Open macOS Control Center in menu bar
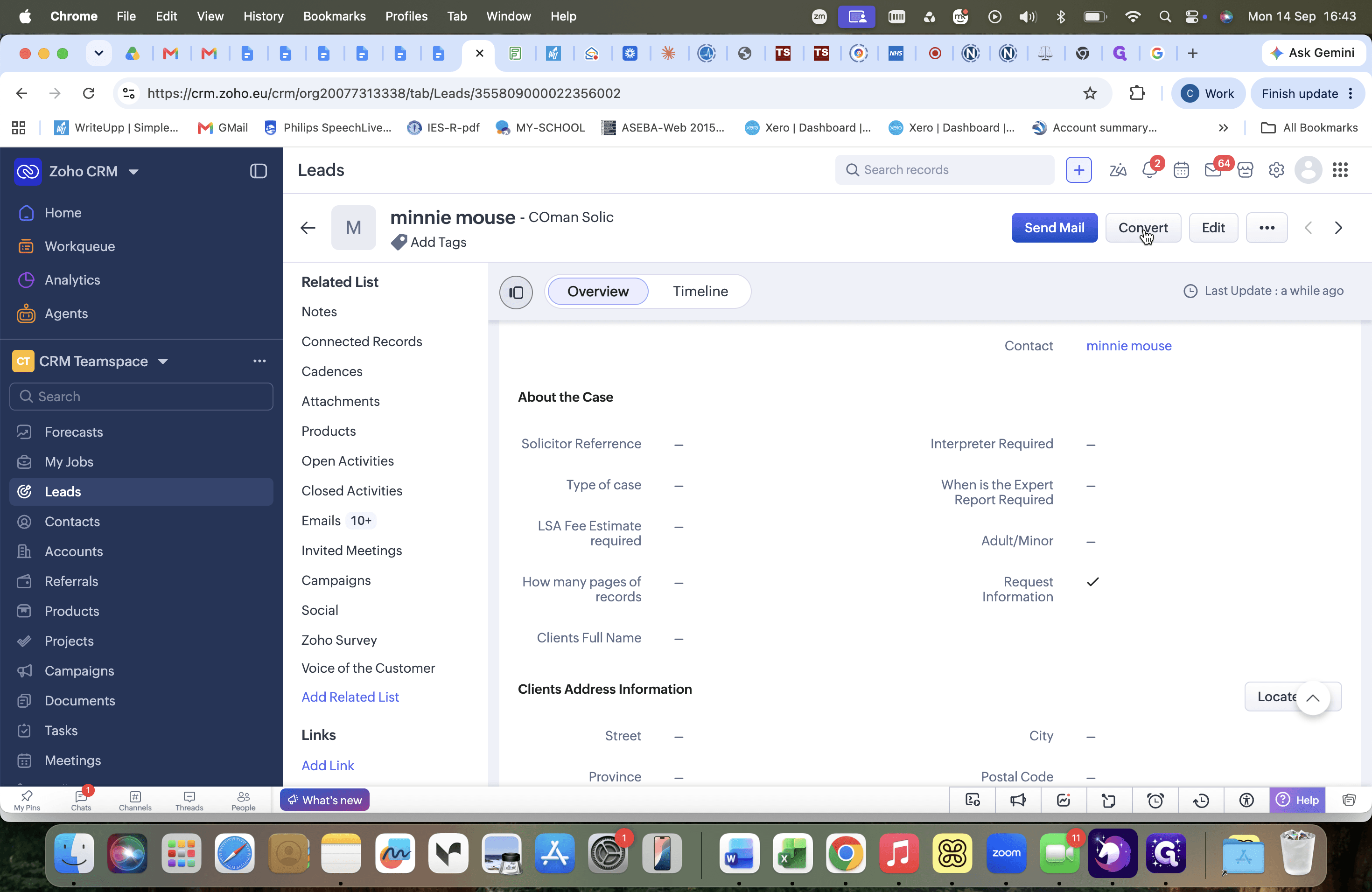 pos(1192,17)
